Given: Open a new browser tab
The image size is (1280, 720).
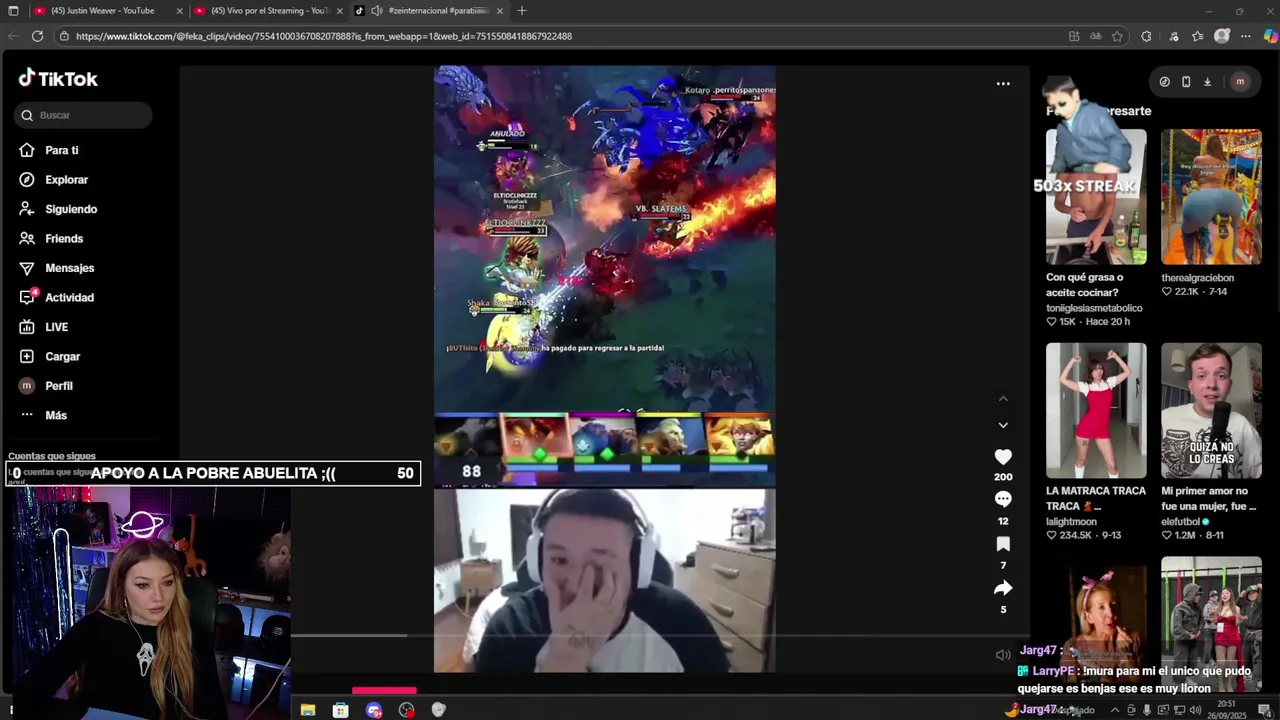Looking at the screenshot, I should 522,11.
